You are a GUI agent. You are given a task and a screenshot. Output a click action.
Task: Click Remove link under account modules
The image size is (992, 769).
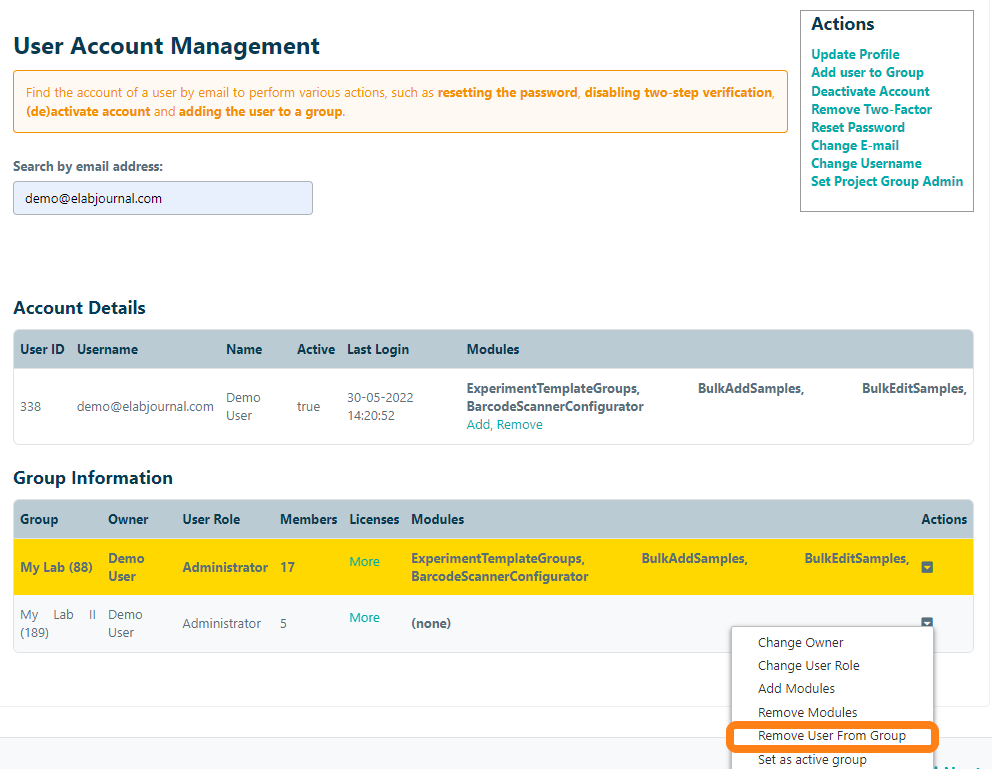click(x=520, y=425)
